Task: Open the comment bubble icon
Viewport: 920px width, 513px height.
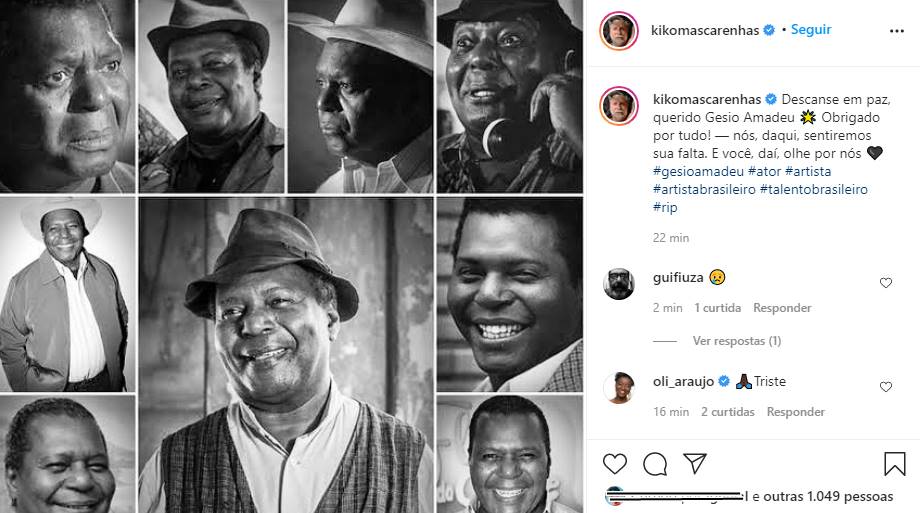Action: [x=655, y=464]
